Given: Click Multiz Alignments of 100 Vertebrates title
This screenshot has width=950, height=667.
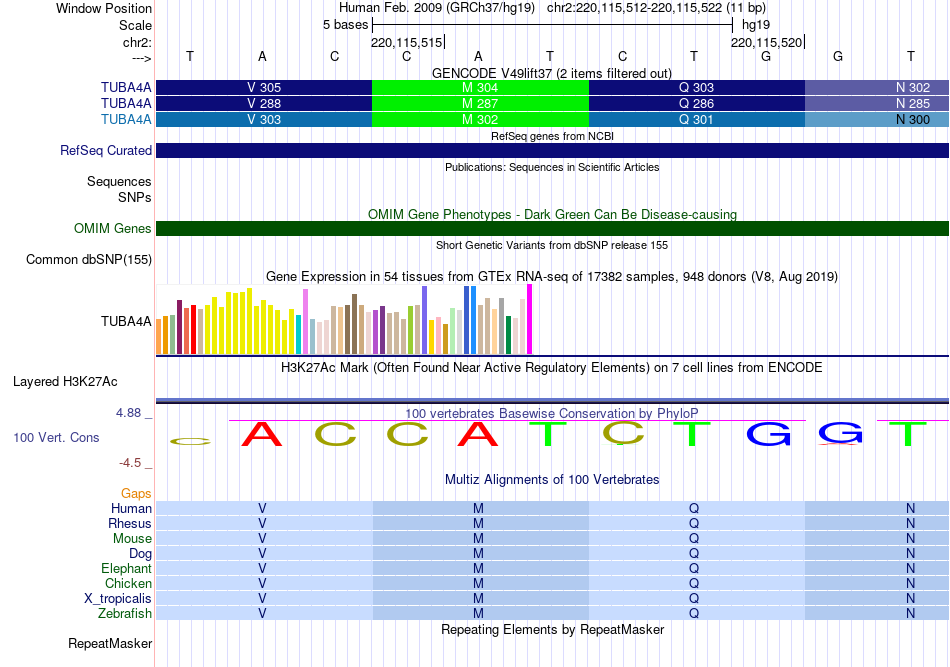Looking at the screenshot, I should [x=552, y=479].
